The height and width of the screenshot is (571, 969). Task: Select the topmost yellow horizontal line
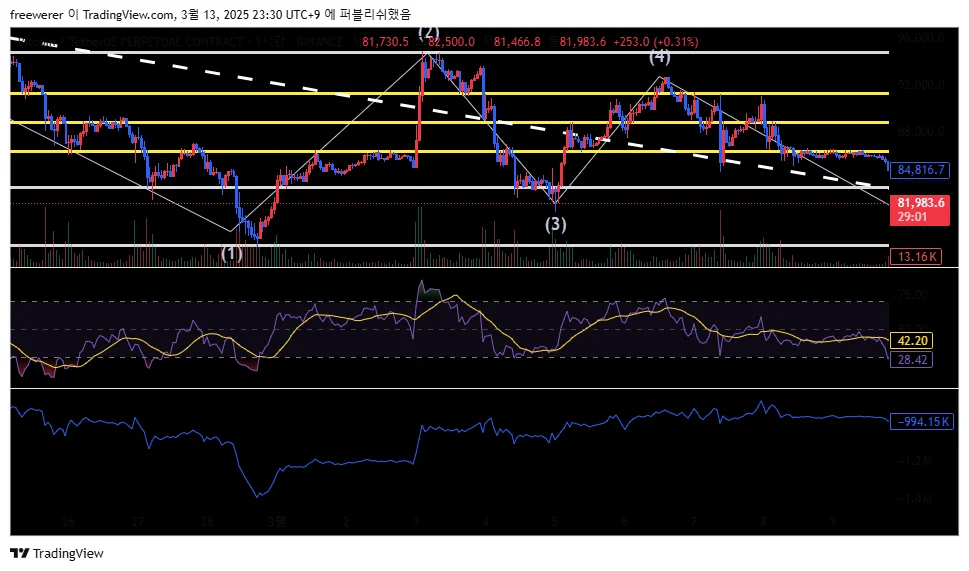449,93
